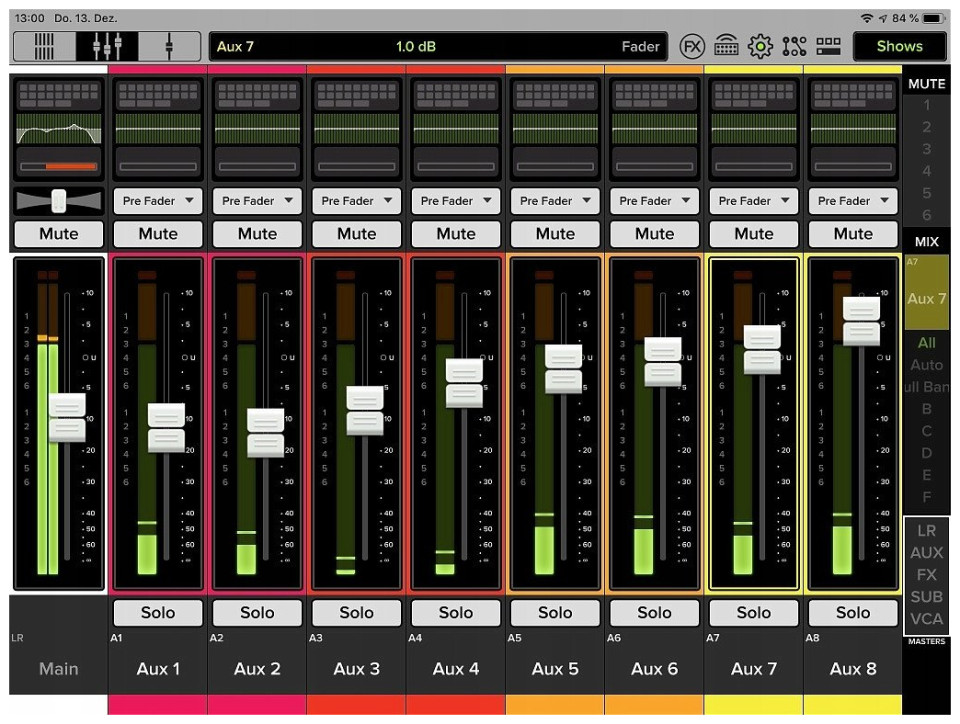Mute the Main LR channel

pos(58,234)
